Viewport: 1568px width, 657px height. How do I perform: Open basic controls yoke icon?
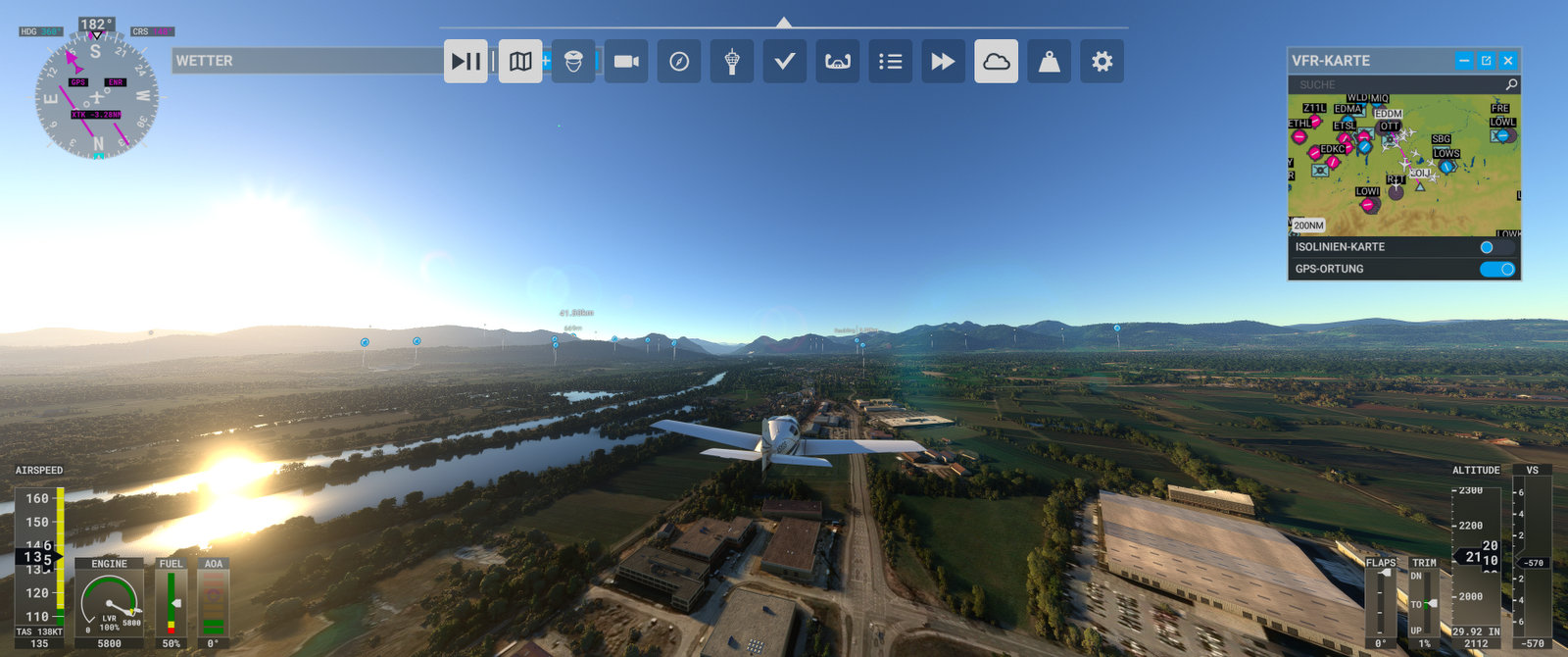838,62
